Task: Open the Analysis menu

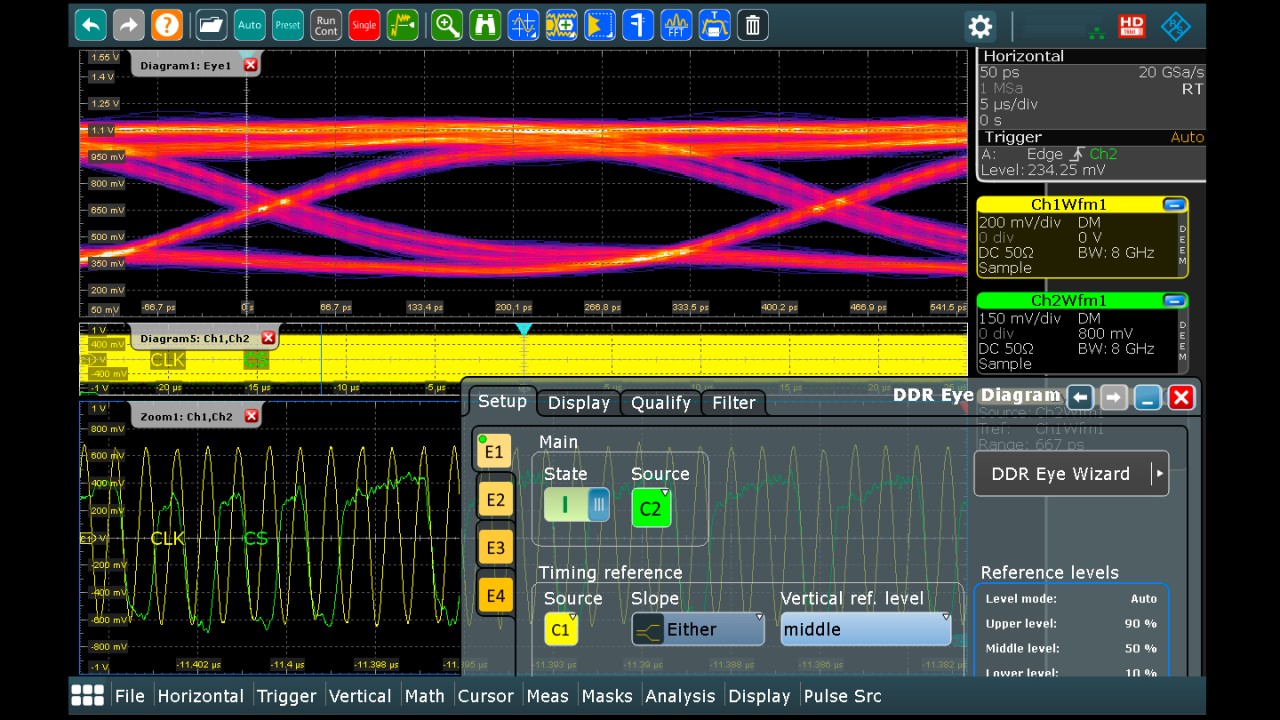Action: pos(681,696)
